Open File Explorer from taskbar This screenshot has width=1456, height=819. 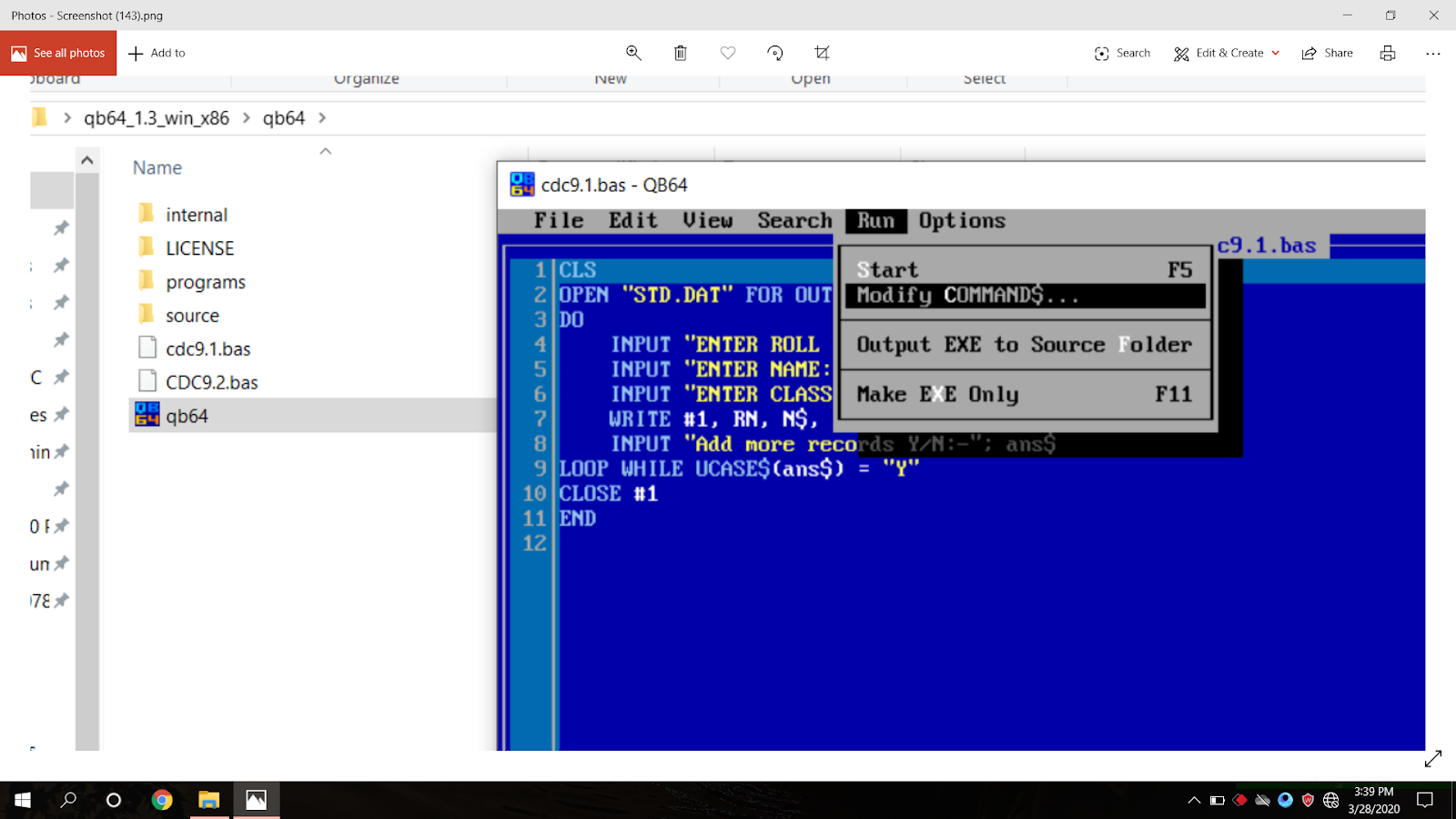pos(209,800)
